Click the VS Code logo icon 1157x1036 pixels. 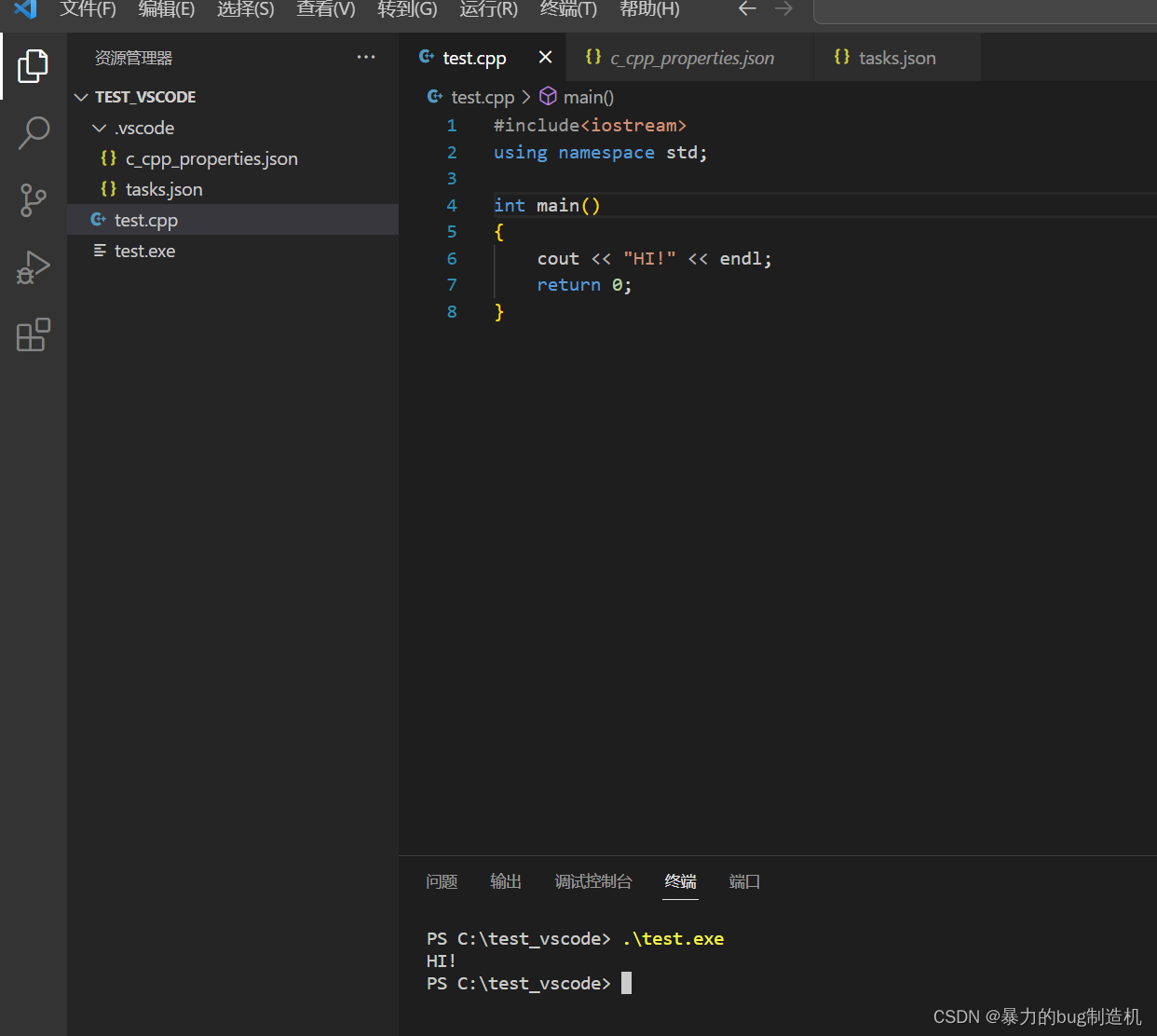25,9
